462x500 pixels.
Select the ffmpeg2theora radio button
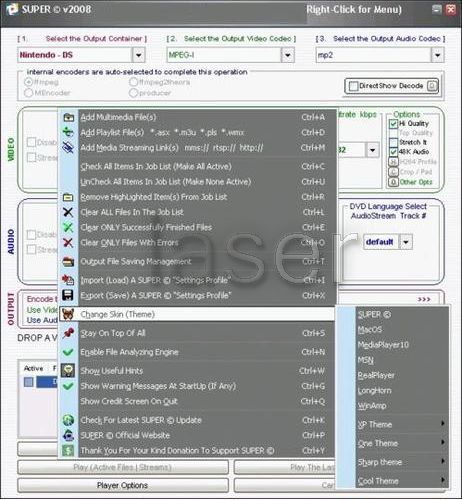point(133,82)
